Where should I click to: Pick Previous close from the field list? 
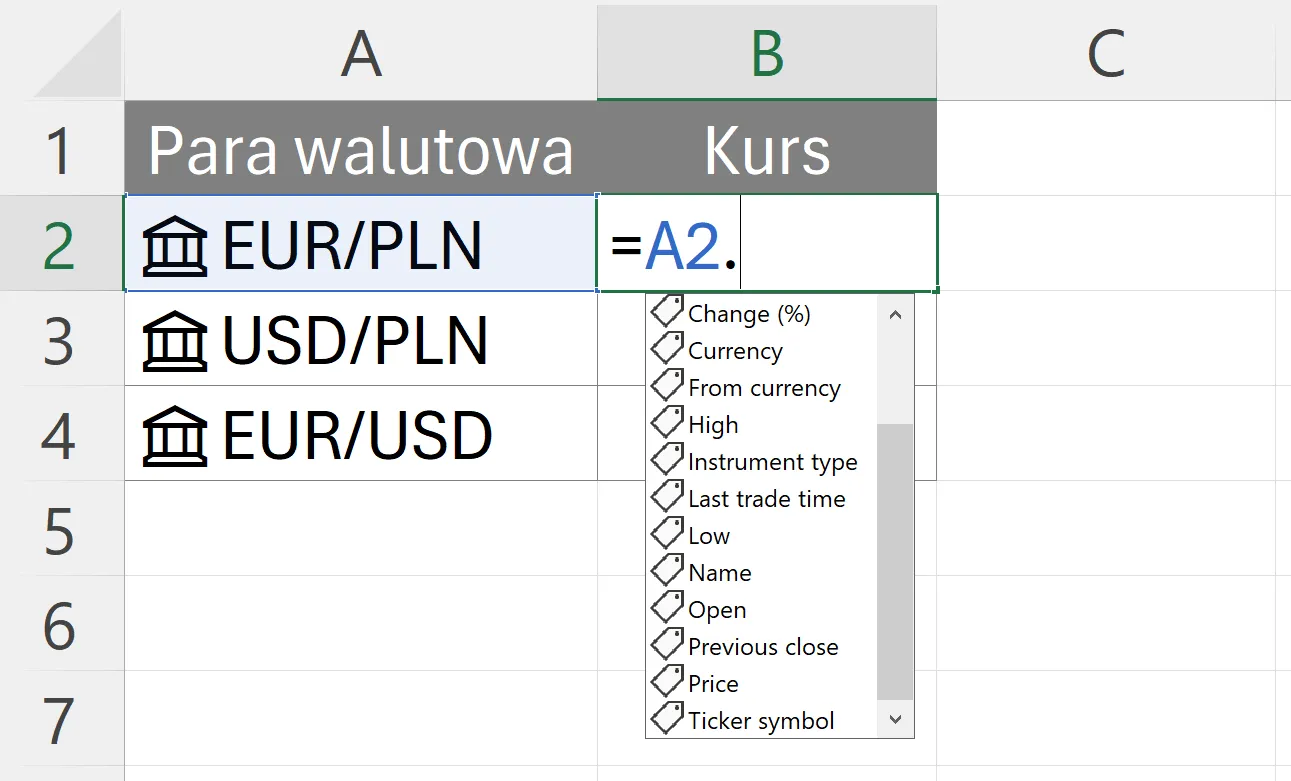coord(763,647)
